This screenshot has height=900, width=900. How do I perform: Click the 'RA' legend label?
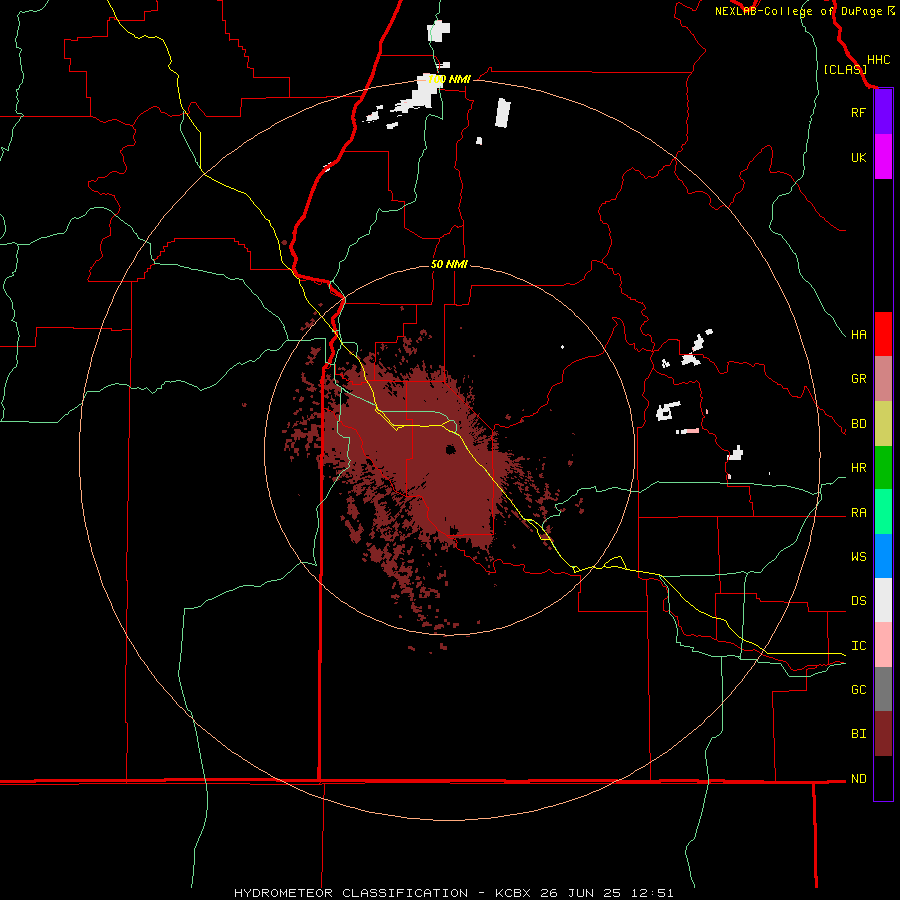point(858,513)
